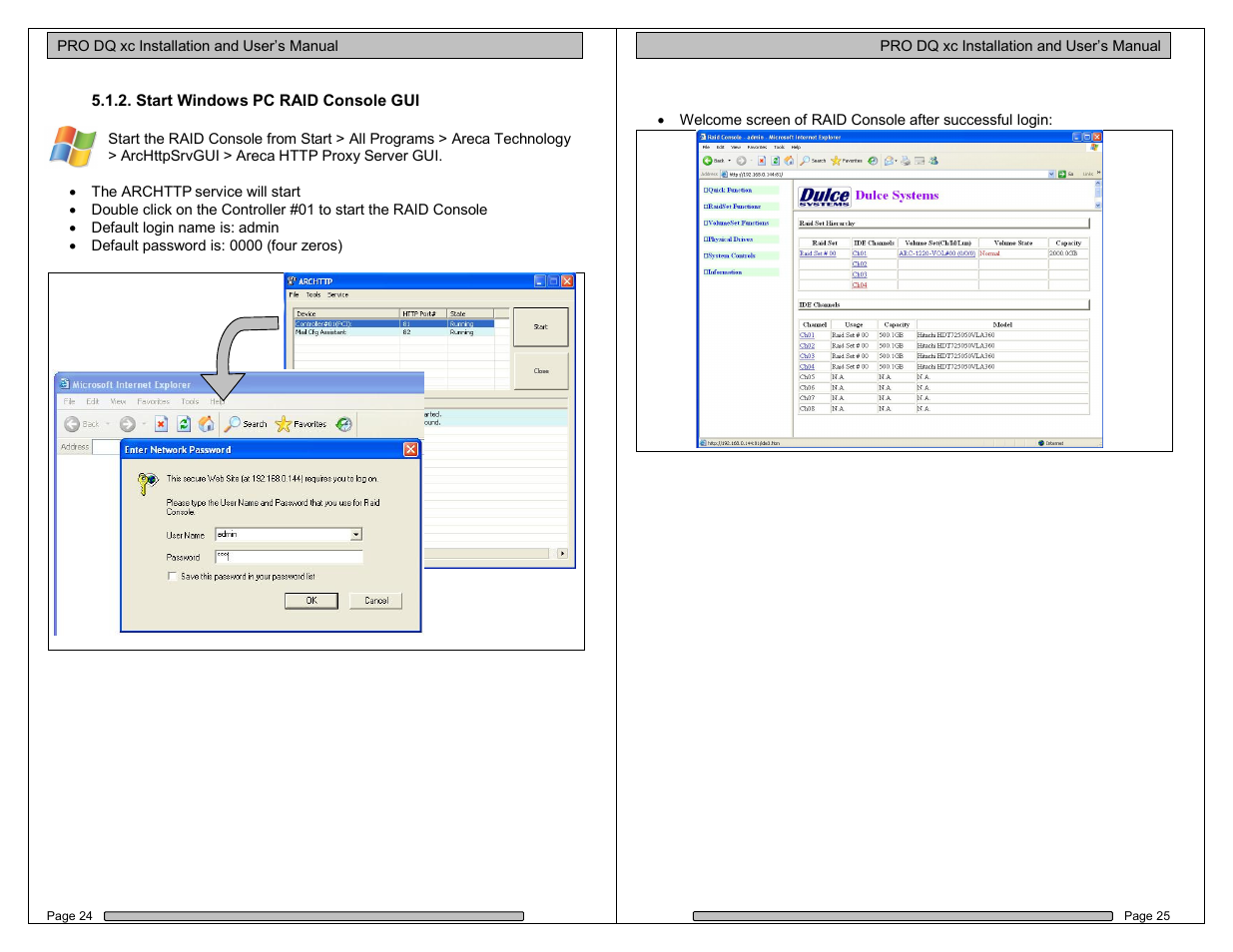The width and height of the screenshot is (1233, 952).
Task: Click the red Stop icon in the login IE toolbar
Action: point(161,424)
